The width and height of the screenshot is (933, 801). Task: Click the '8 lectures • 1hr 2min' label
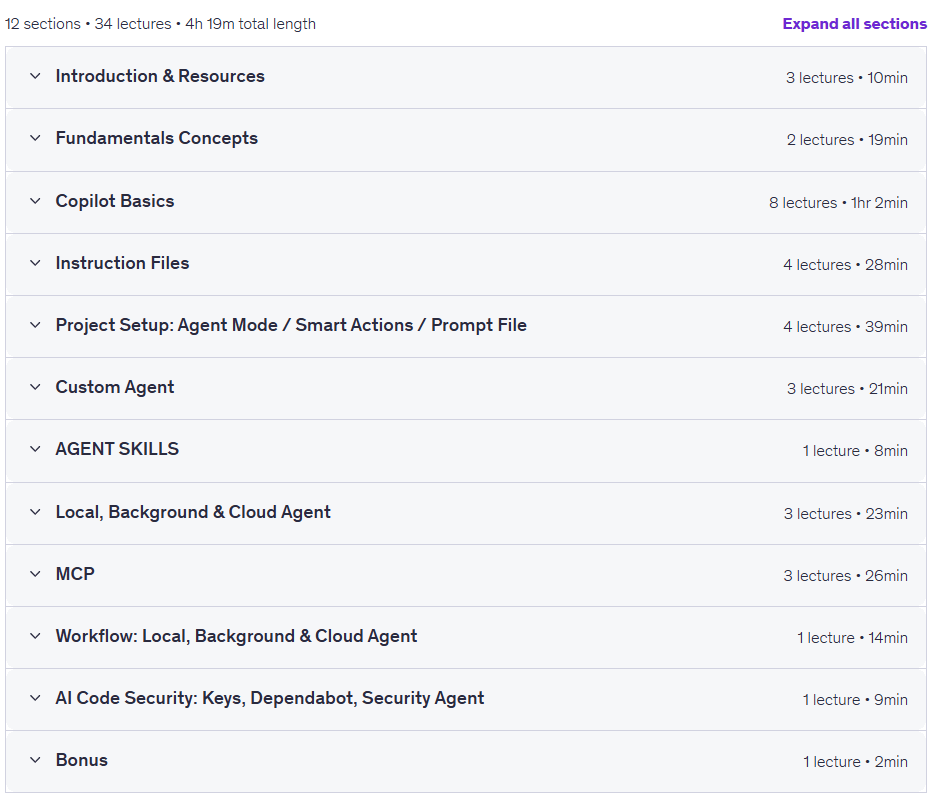point(838,202)
